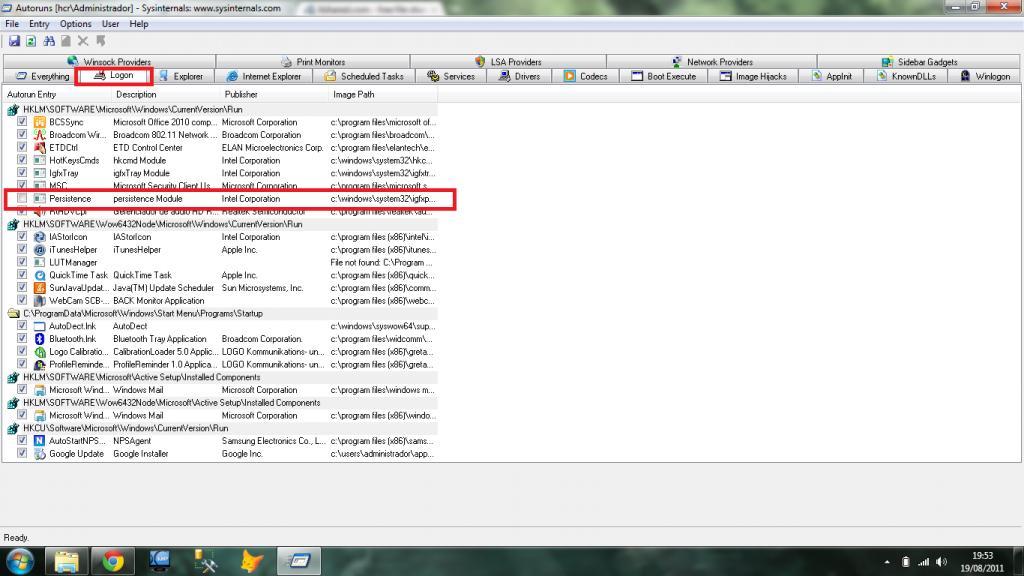Select 'Java(TM) Update Scheduler' description
This screenshot has width=1024, height=576.
point(163,288)
